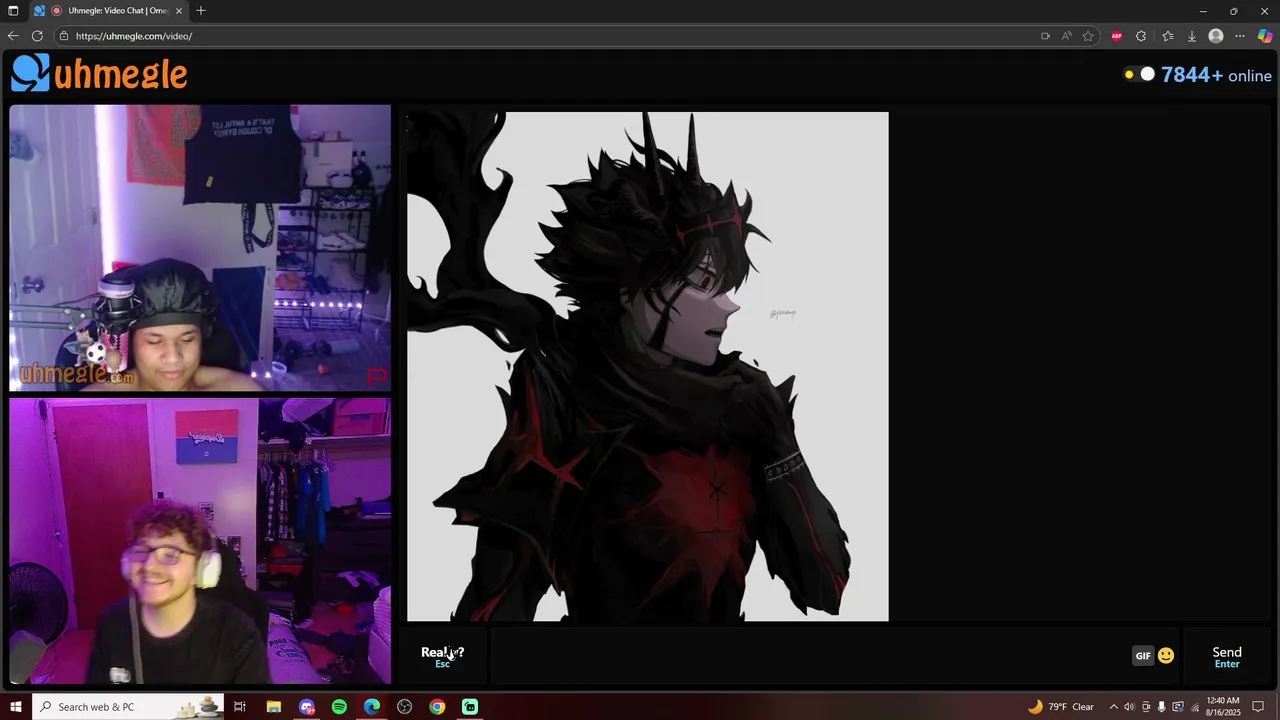Click the Uhmegle logo in the header
Viewport: 1280px width, 720px height.
point(99,73)
